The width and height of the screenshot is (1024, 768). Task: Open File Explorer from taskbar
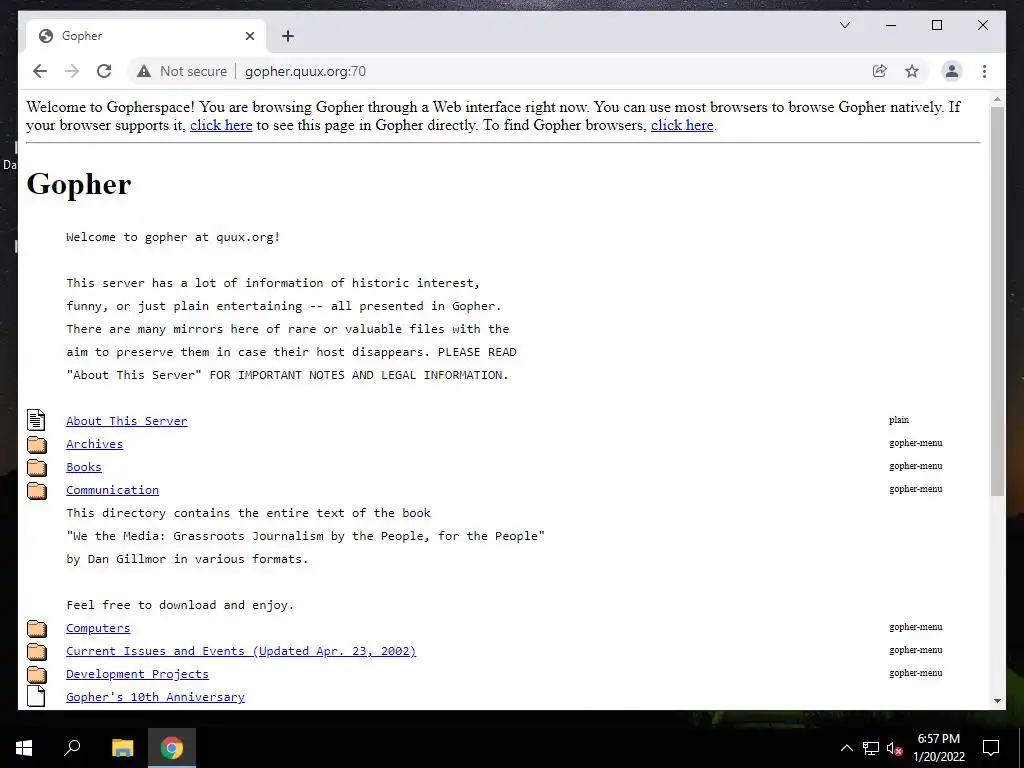pyautogui.click(x=122, y=748)
